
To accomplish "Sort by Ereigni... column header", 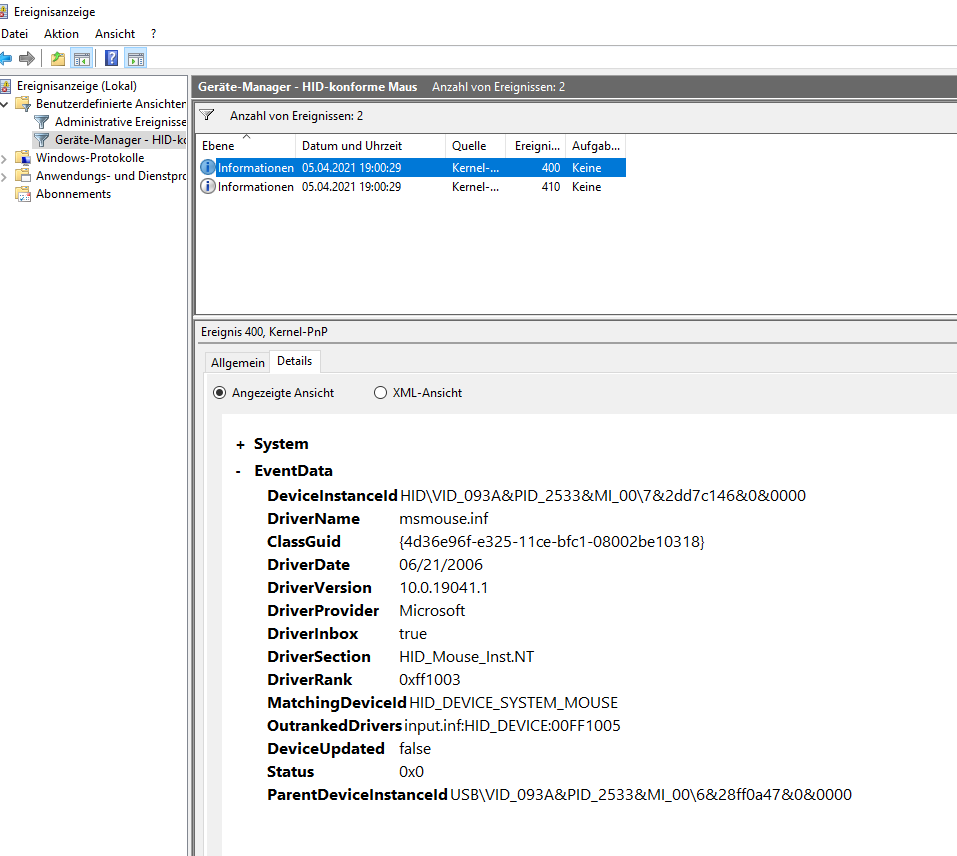I will pos(536,146).
